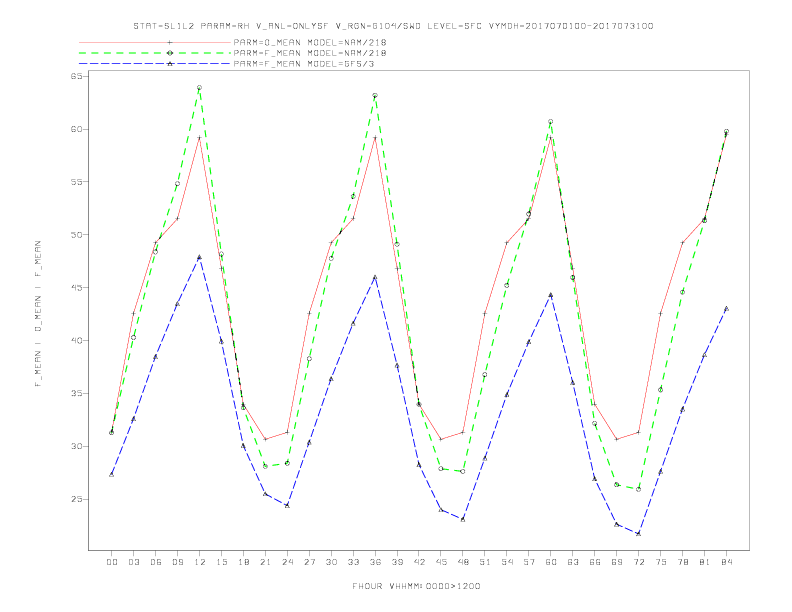Screen dimensions: 792x612
Task: Click the x-axis label FHOUR VHHMM=0000>1200
Action: click(x=416, y=586)
